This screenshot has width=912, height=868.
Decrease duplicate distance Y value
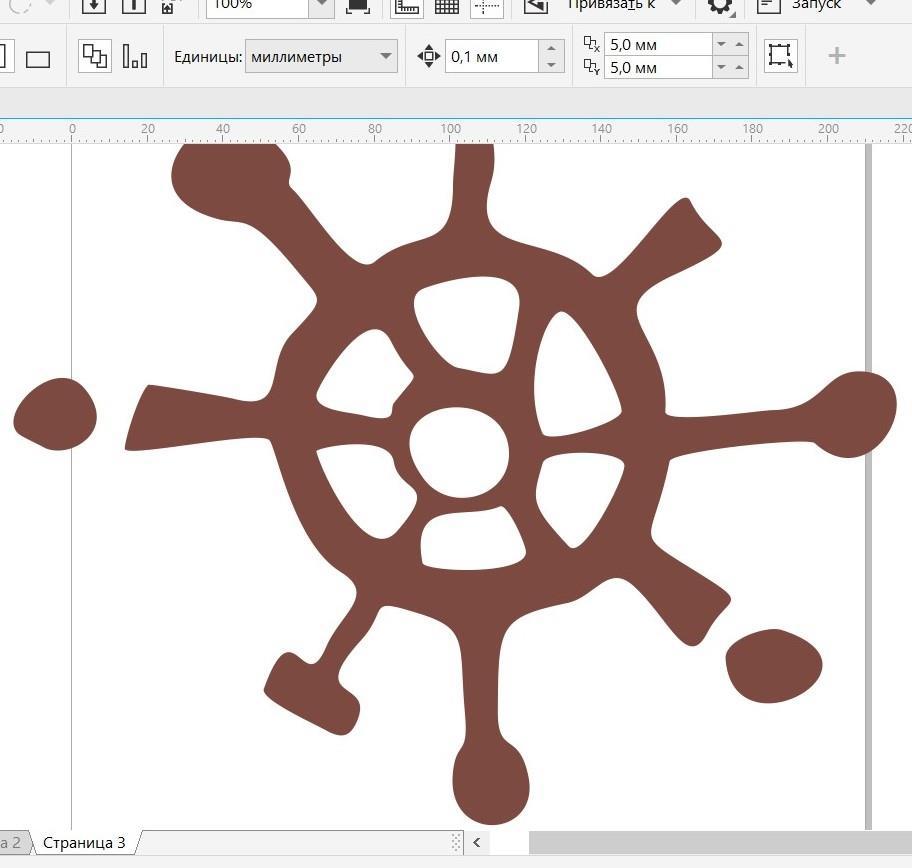tap(722, 67)
